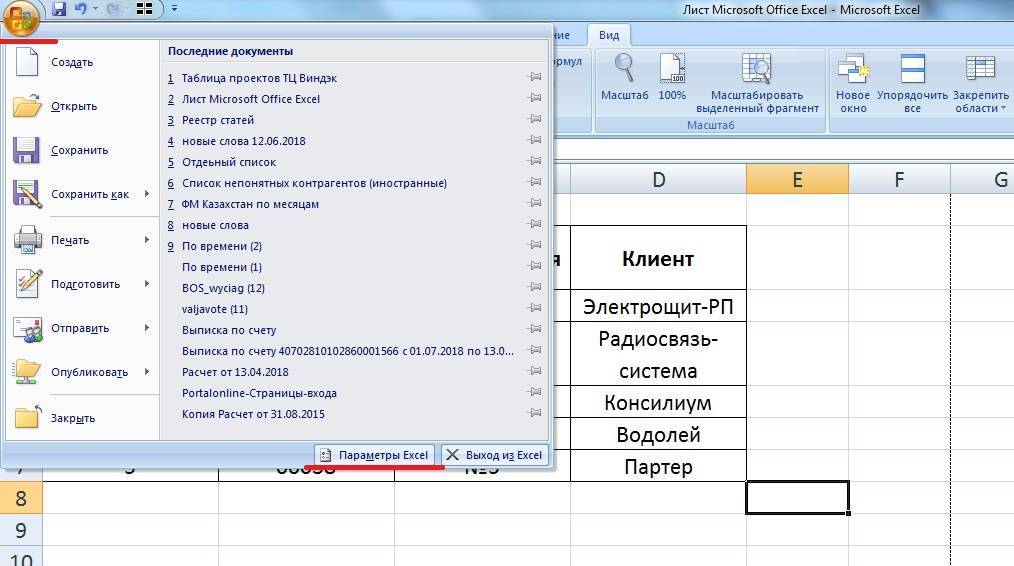Switch to the Вид ribbon tab
Viewport: 1014px width, 566px height.
point(608,35)
